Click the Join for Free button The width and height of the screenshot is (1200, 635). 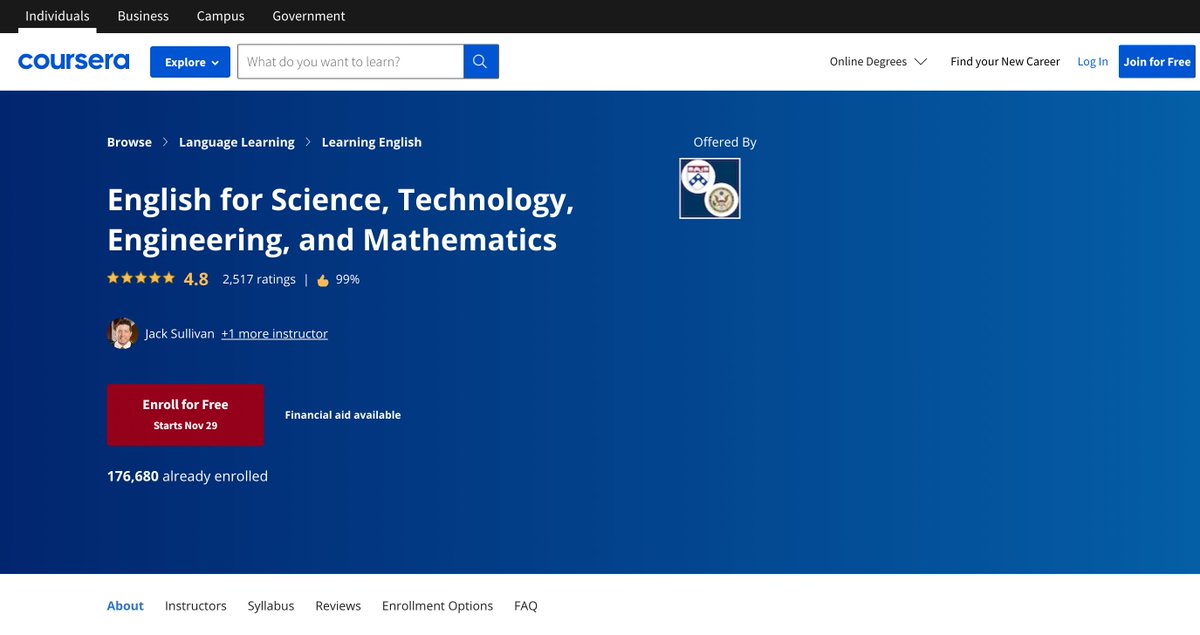pos(1157,62)
